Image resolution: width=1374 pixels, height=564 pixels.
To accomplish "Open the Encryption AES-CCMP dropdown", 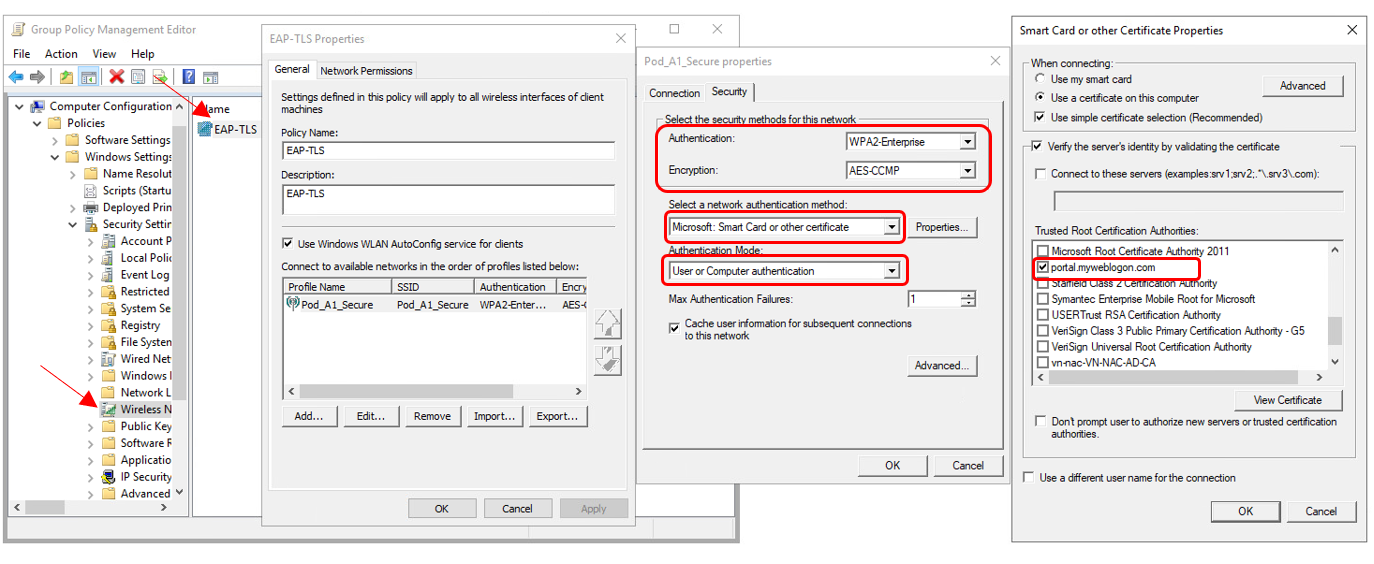I will pyautogui.click(x=967, y=171).
